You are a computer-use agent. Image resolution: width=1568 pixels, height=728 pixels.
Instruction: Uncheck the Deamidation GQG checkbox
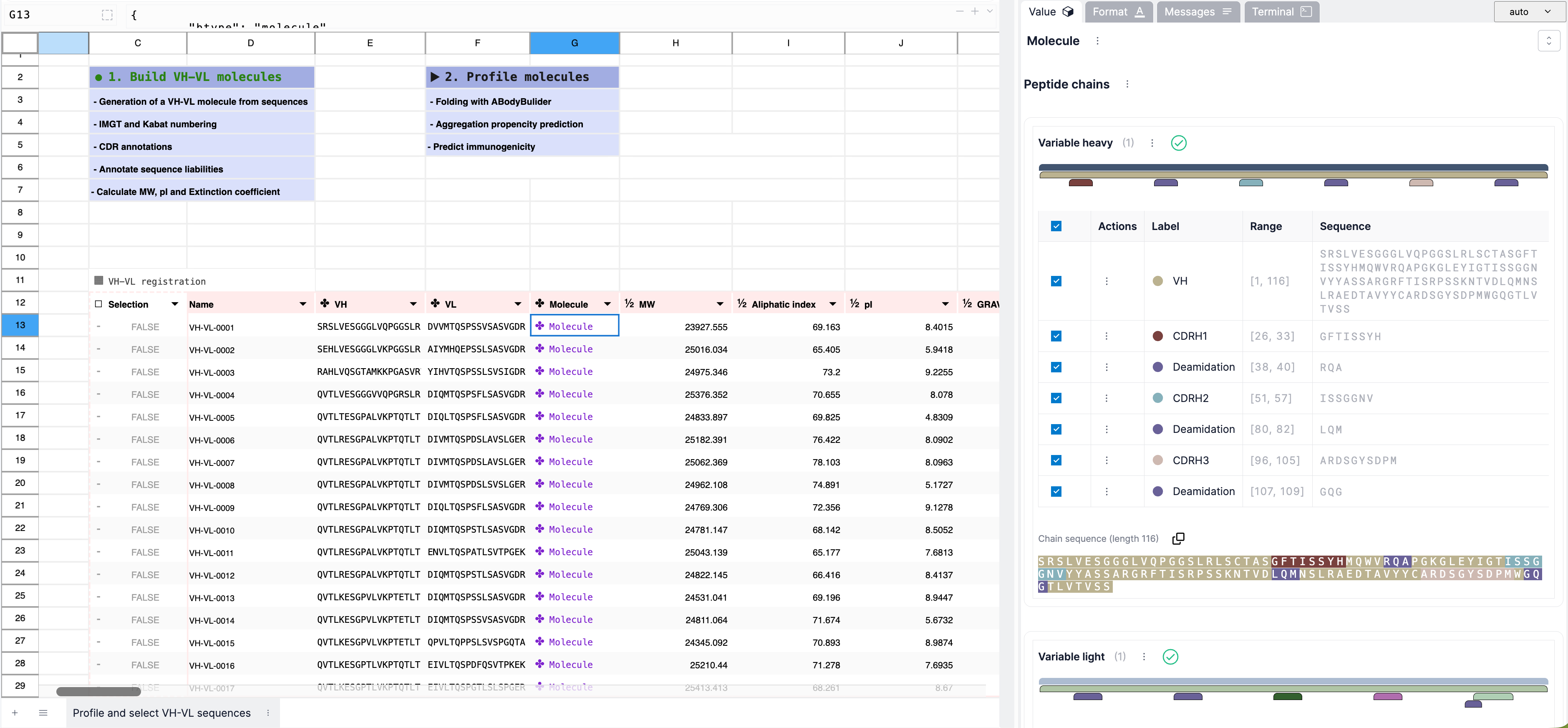pos(1056,492)
